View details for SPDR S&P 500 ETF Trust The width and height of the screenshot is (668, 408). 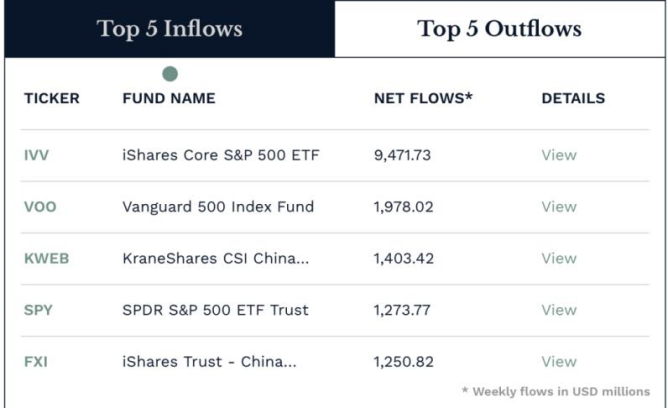558,310
